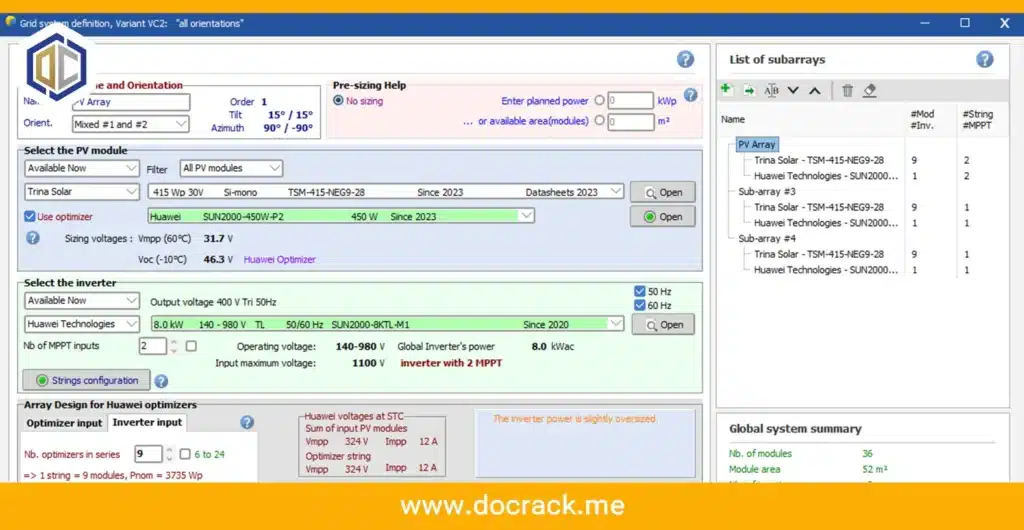This screenshot has height=530, width=1024.
Task: Open help for List of subarrays
Action: point(984,59)
